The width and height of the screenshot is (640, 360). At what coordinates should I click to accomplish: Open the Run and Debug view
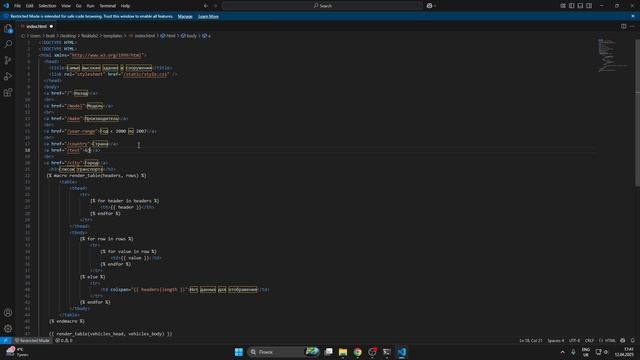(8, 76)
